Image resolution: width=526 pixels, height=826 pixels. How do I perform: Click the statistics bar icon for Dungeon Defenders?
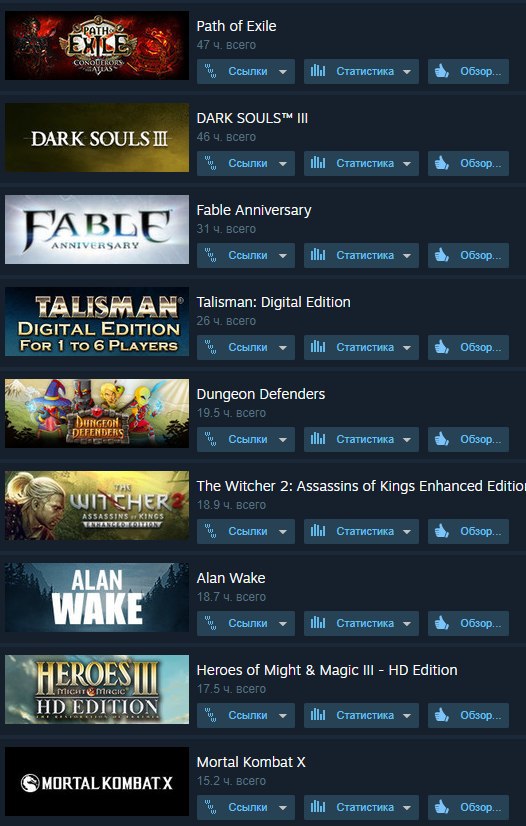(317, 439)
